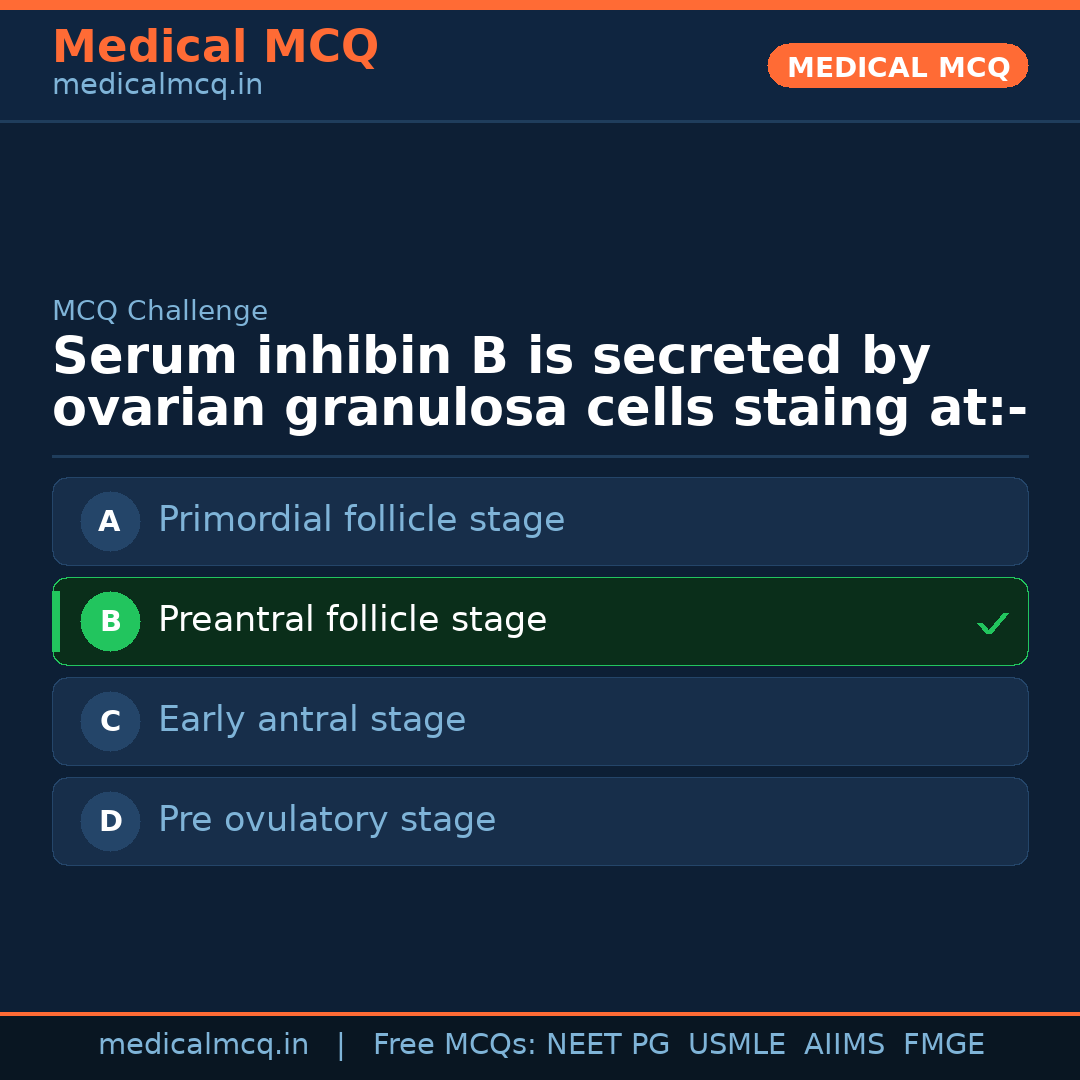Click the orange MEDICAL MCQ badge
This screenshot has height=1080, width=1080.
pyautogui.click(x=898, y=66)
